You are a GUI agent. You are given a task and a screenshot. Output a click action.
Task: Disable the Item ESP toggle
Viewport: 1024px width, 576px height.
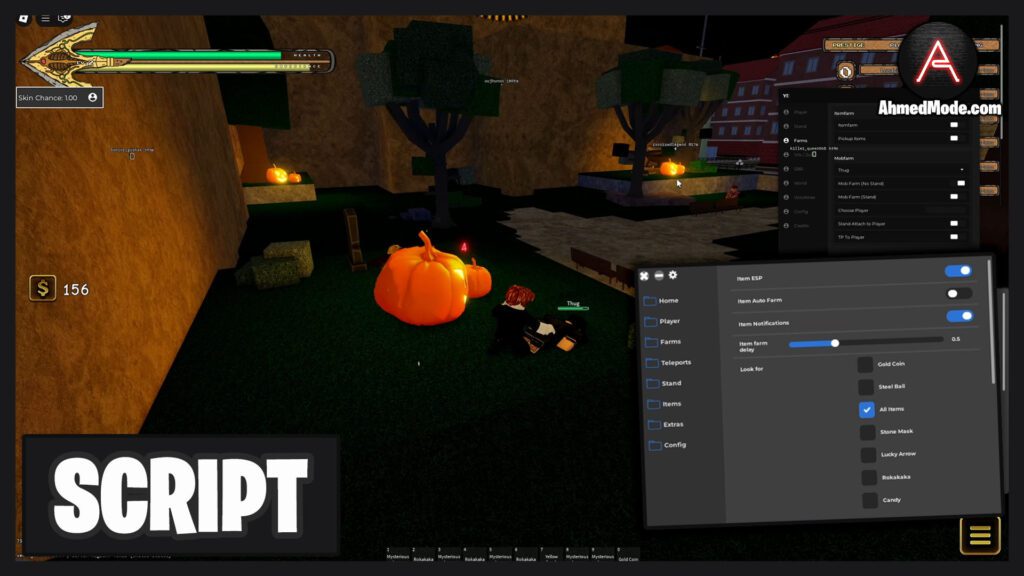point(958,271)
